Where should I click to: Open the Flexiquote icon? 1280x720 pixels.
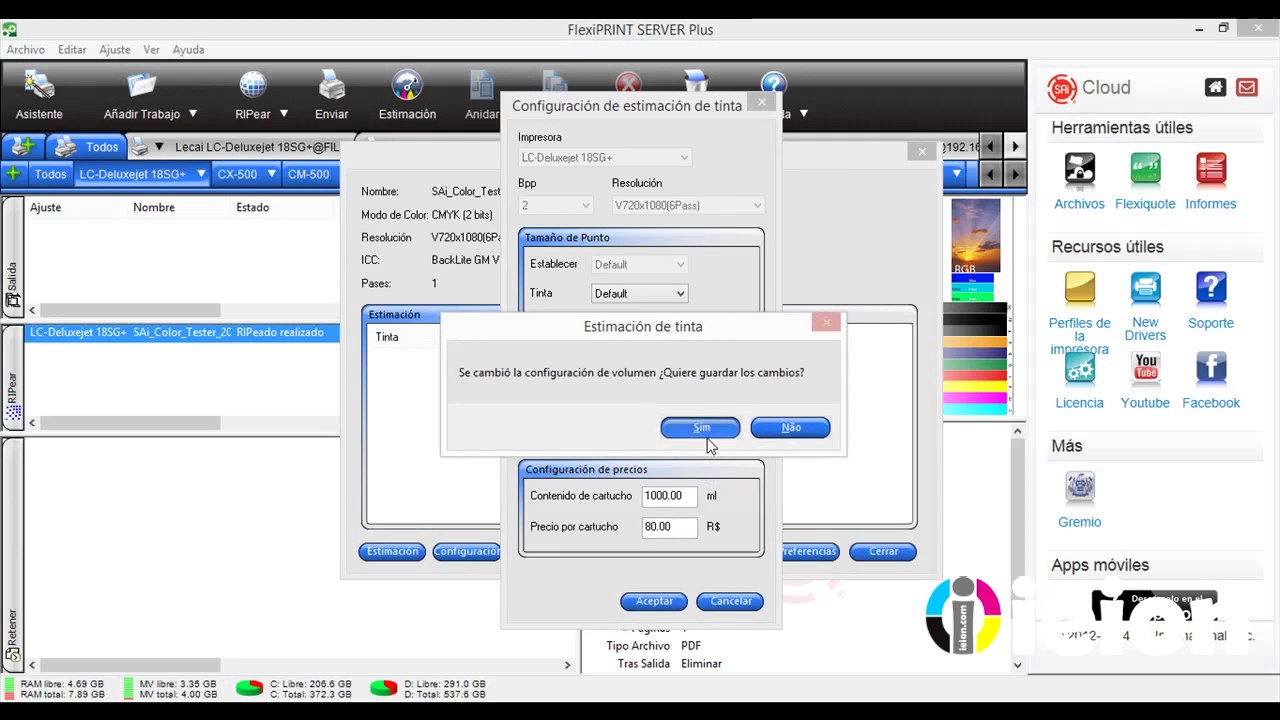click(x=1145, y=168)
